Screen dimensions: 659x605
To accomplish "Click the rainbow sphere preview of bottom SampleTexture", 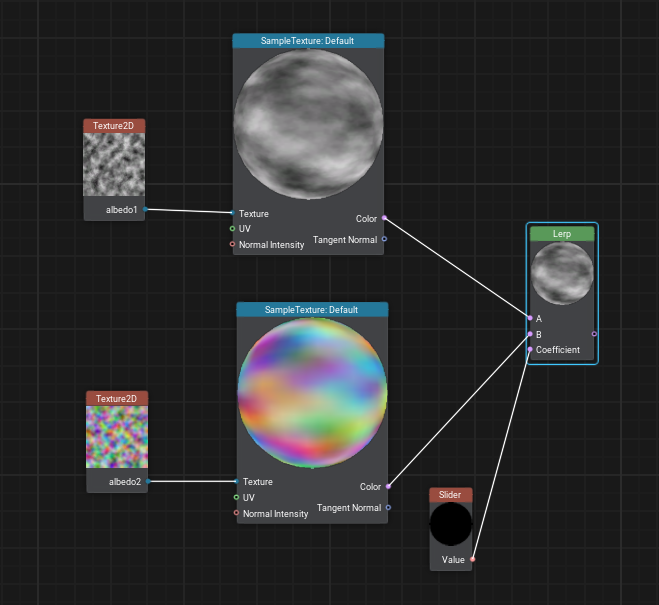I will tap(312, 393).
